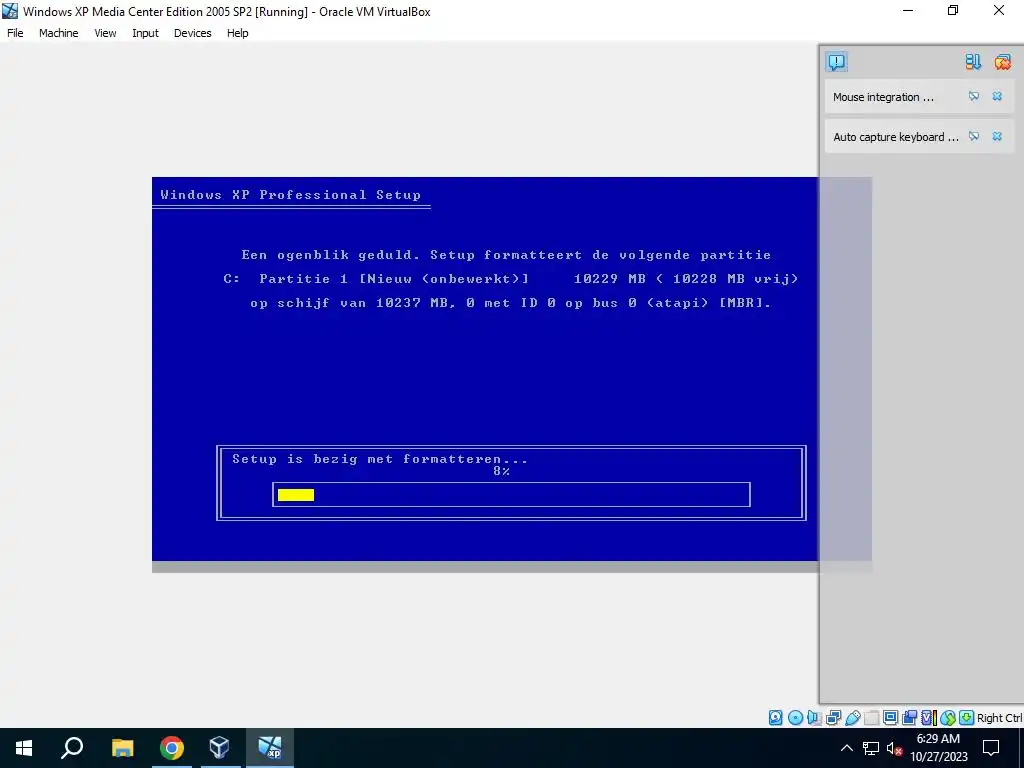Screen dimensions: 1024x768
Task: Click the notification sort order icon
Action: (973, 62)
